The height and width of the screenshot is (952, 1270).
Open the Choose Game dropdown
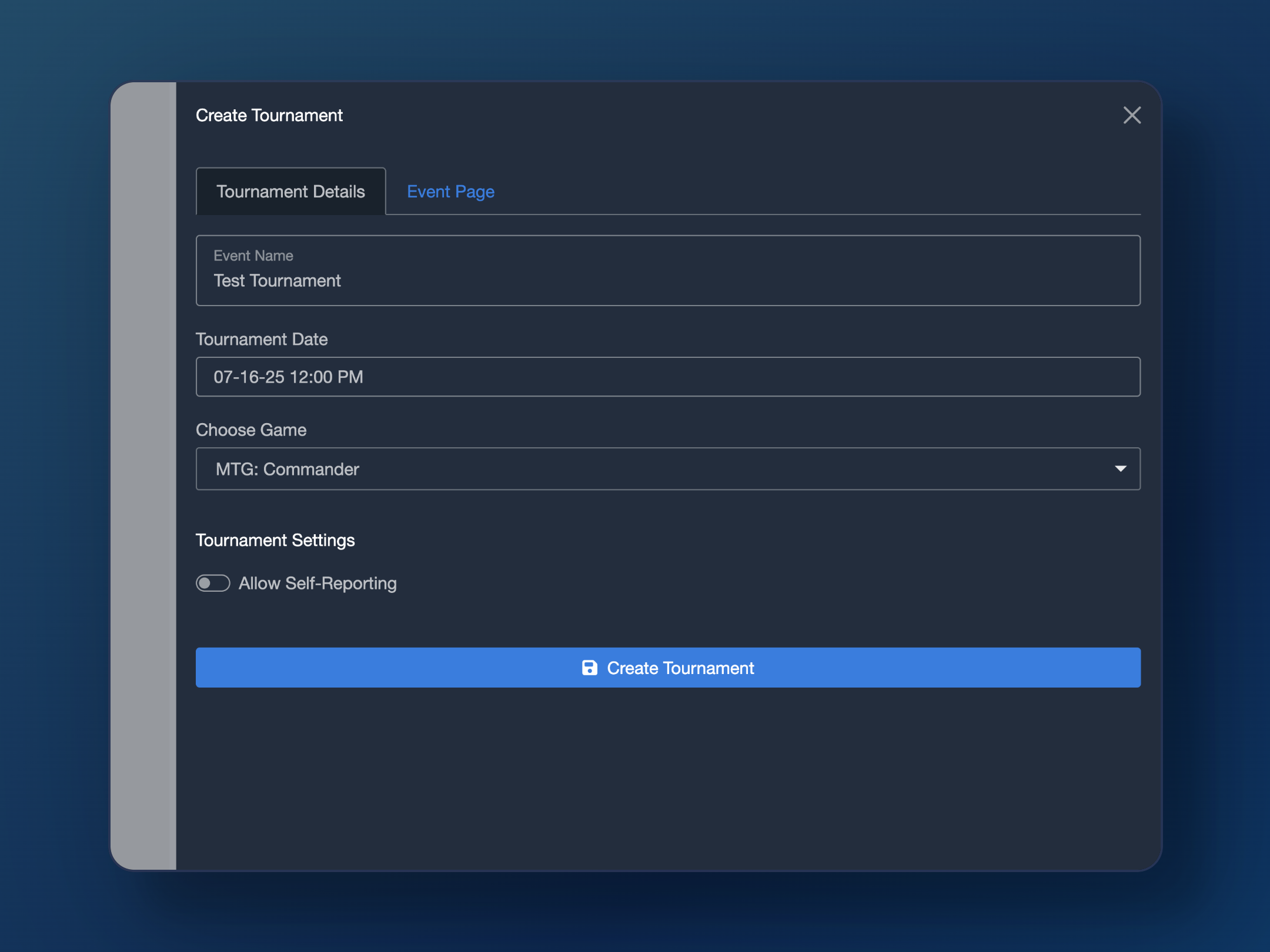tap(667, 469)
